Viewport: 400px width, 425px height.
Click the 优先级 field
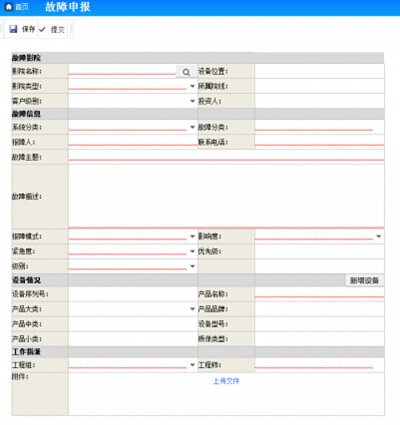click(319, 251)
